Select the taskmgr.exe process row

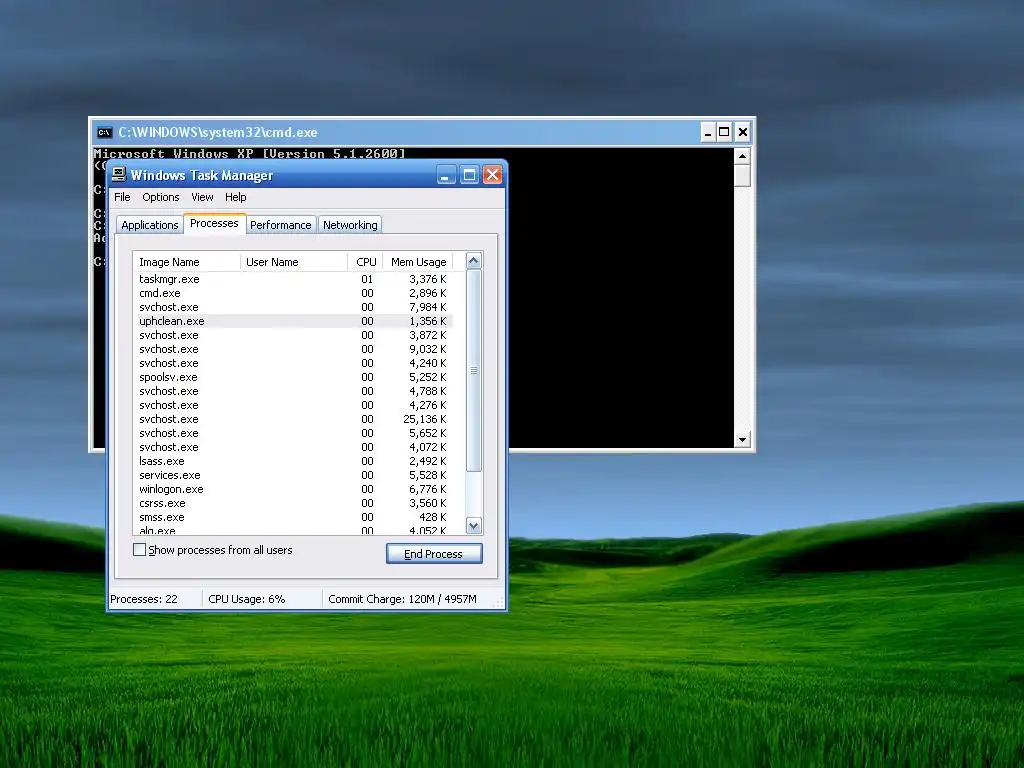pos(293,279)
